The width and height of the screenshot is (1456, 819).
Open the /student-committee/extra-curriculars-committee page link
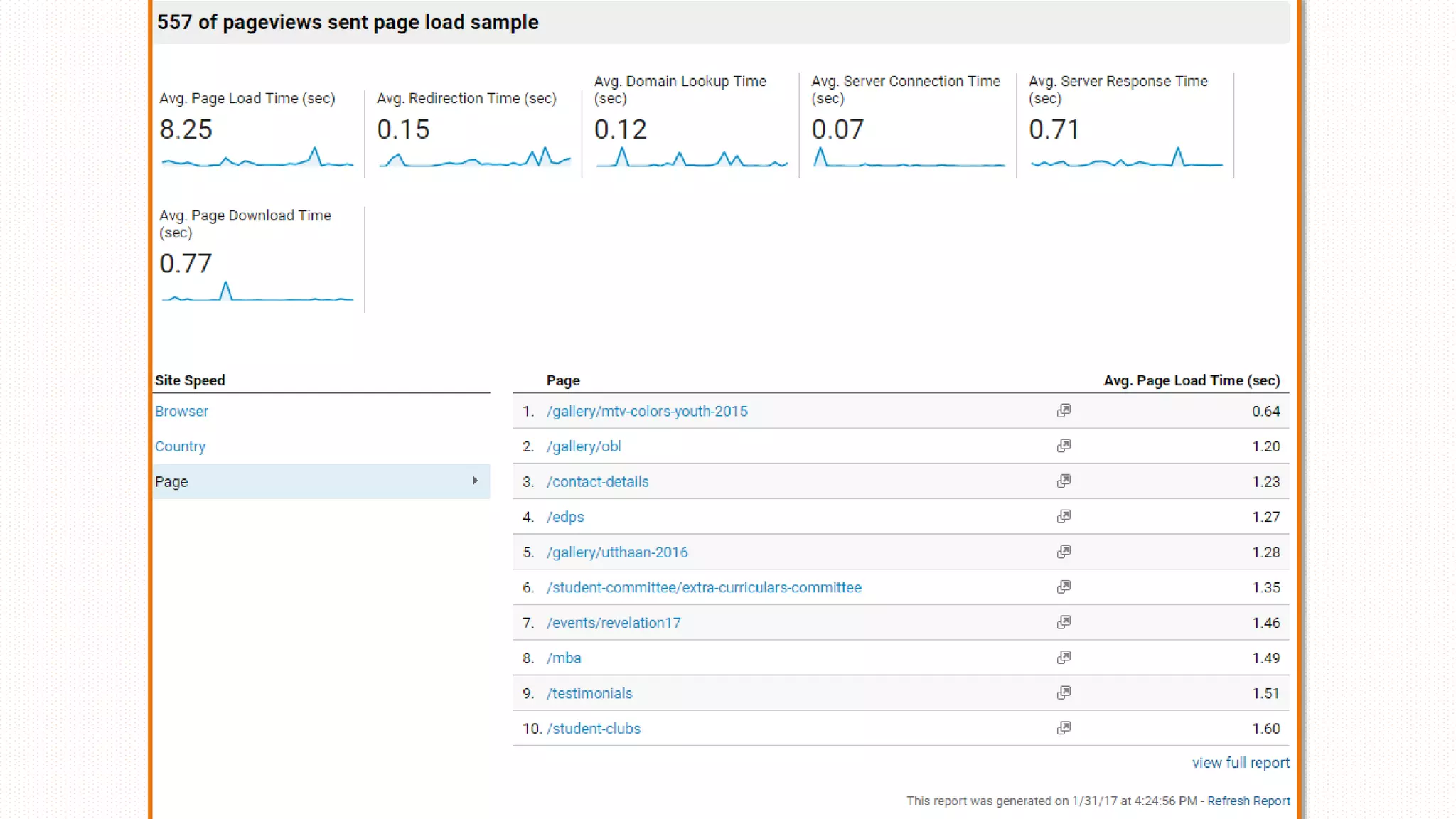[x=704, y=587]
